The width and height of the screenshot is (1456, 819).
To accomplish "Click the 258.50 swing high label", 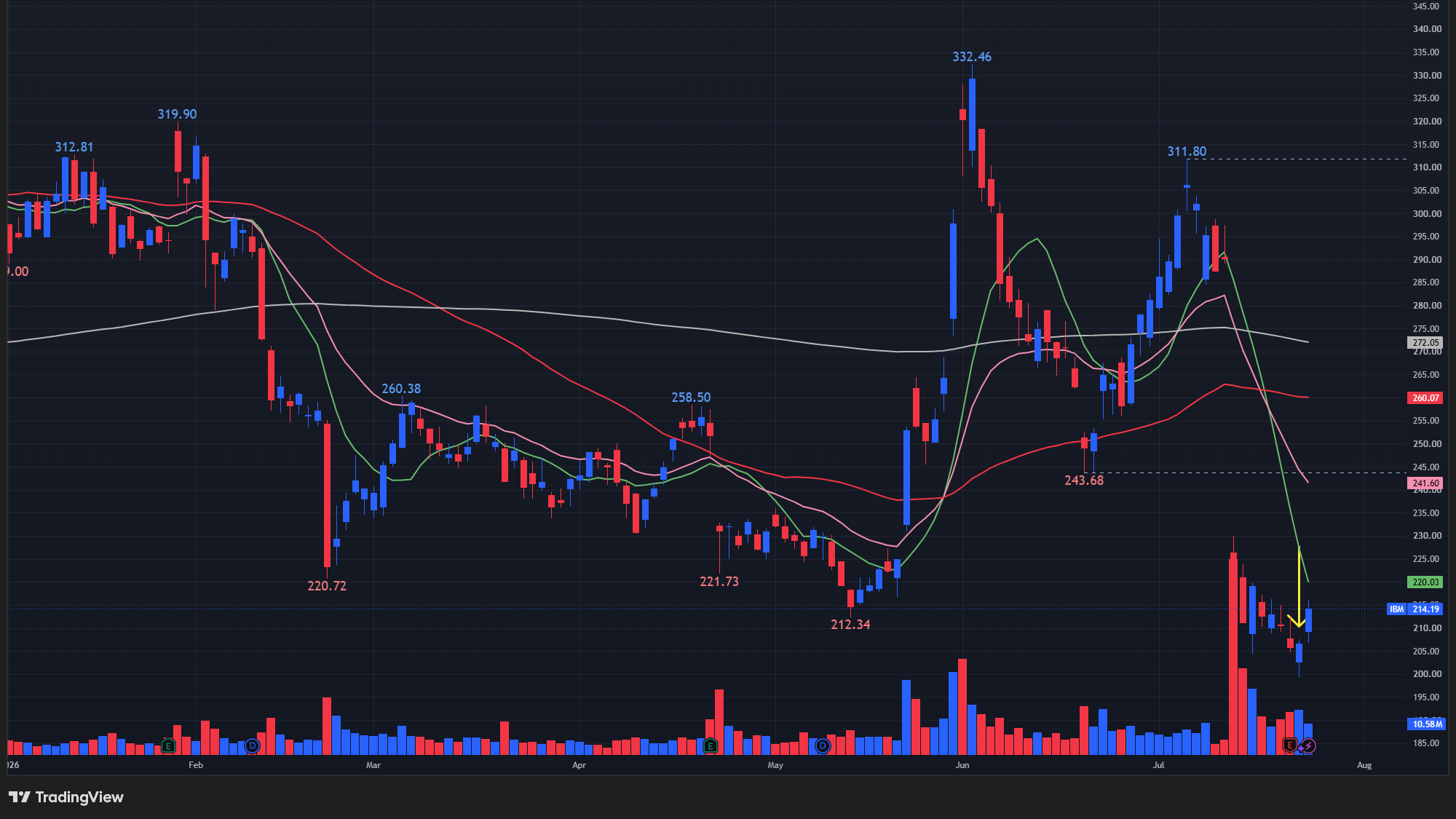I will pyautogui.click(x=691, y=397).
